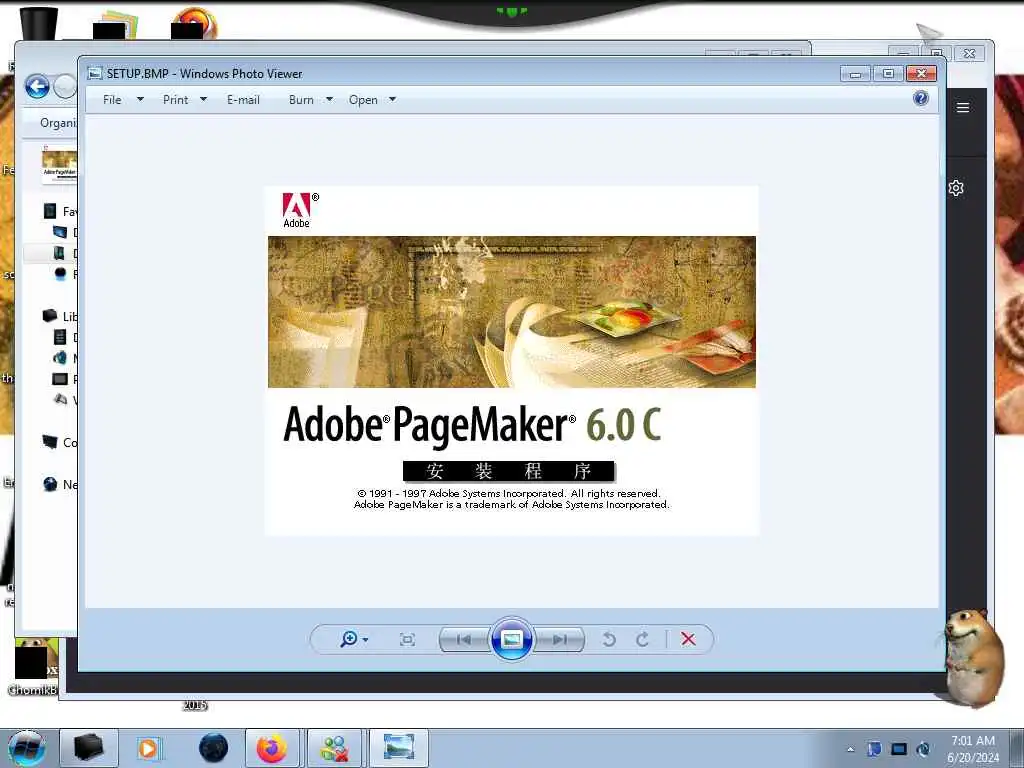Viewport: 1024px width, 768px height.
Task: Select Favorites star in Explorer sidebar
Action: tap(50, 211)
